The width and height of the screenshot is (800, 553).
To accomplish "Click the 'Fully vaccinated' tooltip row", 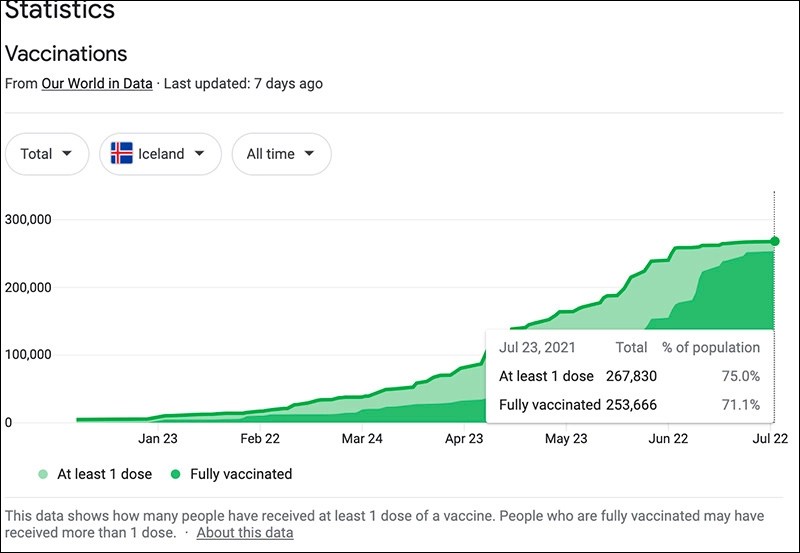I will coord(628,405).
